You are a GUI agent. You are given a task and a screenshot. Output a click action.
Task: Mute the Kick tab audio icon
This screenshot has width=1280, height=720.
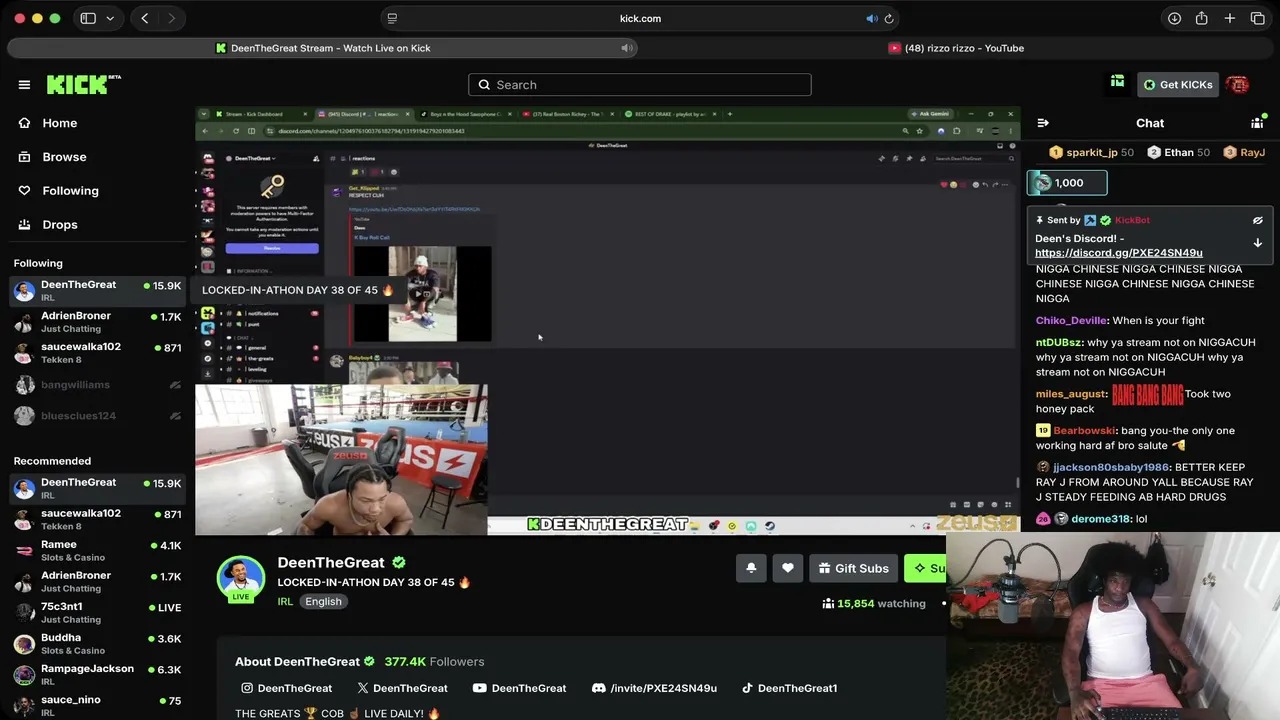click(x=627, y=48)
